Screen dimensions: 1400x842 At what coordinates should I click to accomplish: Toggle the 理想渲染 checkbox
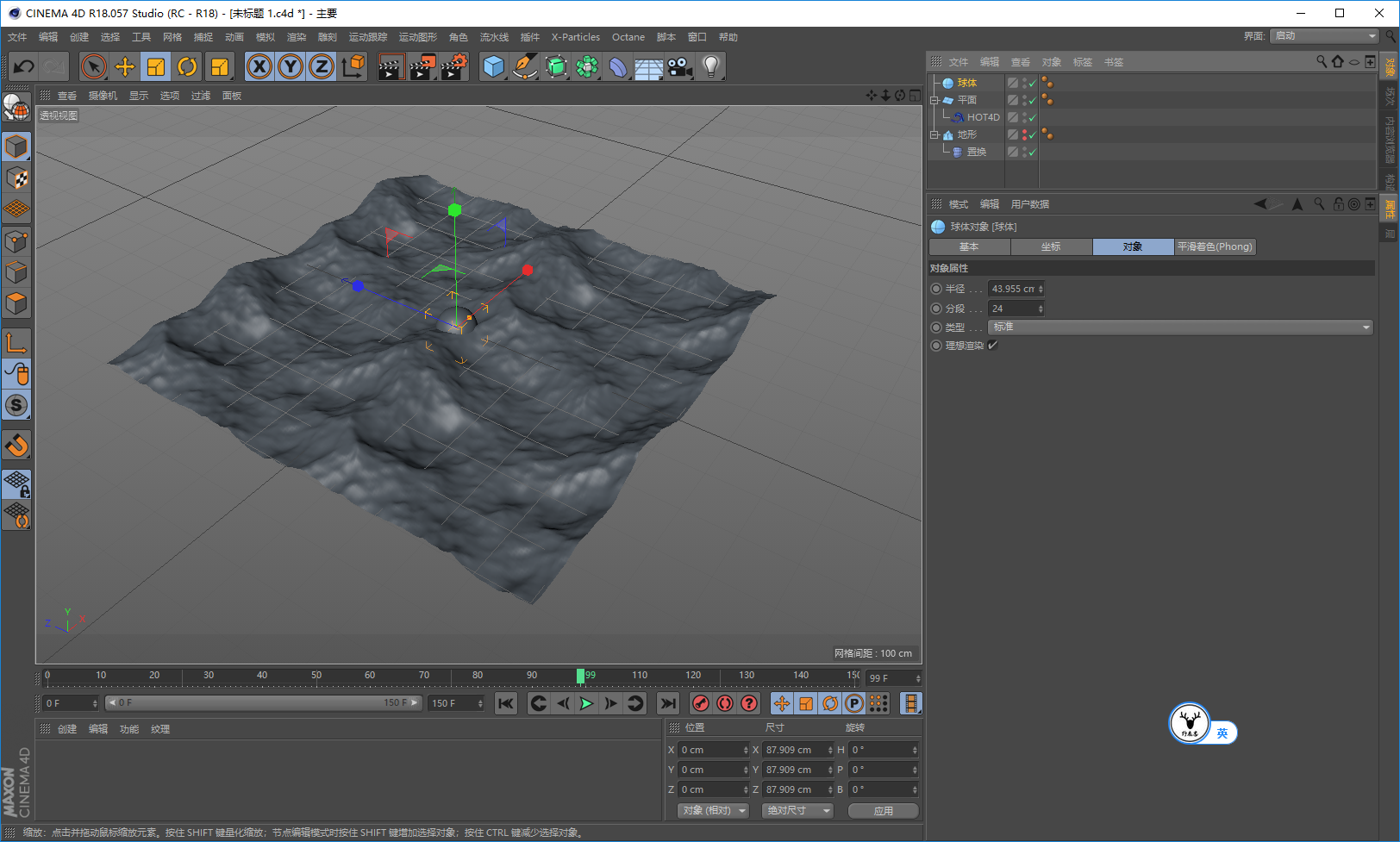(993, 346)
